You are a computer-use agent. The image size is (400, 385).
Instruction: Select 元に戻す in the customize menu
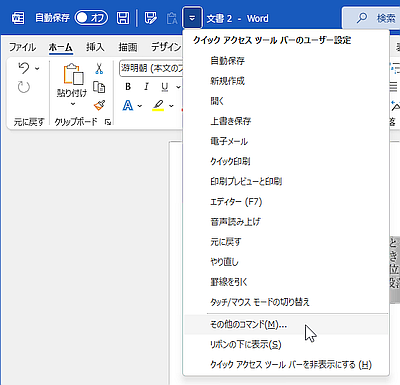point(286,242)
